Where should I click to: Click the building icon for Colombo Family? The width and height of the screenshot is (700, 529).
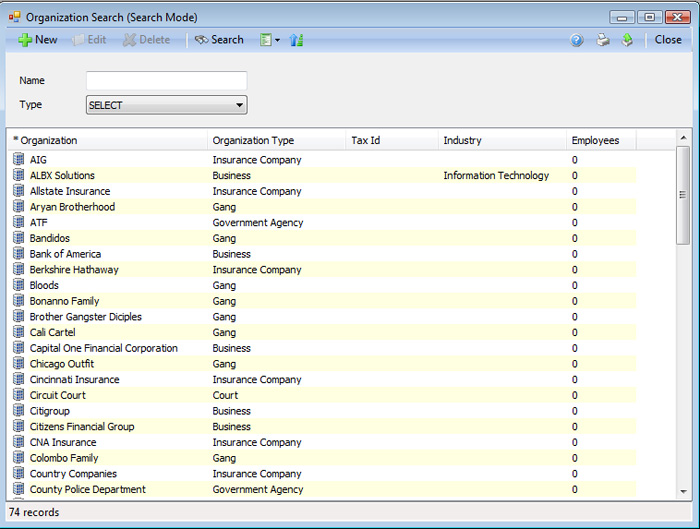click(18, 458)
